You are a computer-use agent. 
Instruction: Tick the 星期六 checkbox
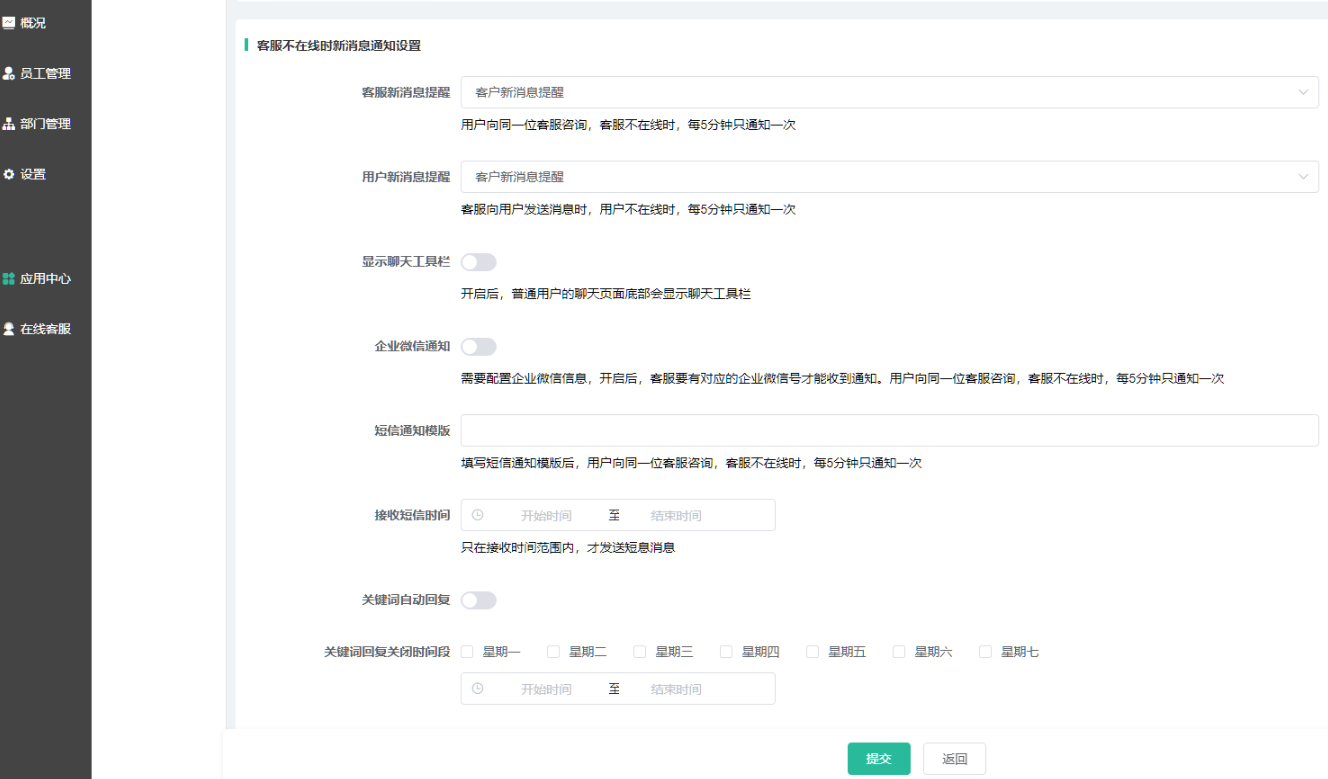[x=899, y=652]
